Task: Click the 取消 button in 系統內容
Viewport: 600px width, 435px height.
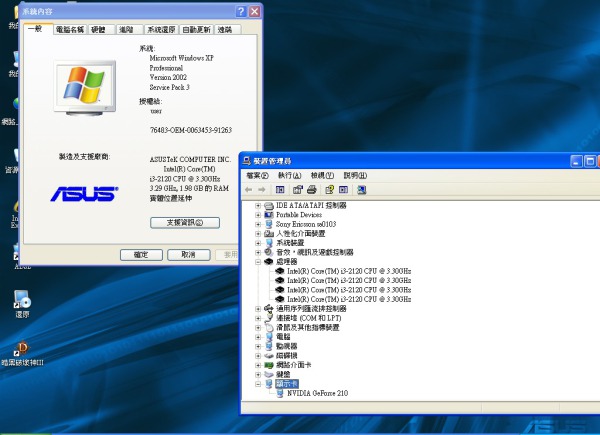Action: (x=189, y=255)
